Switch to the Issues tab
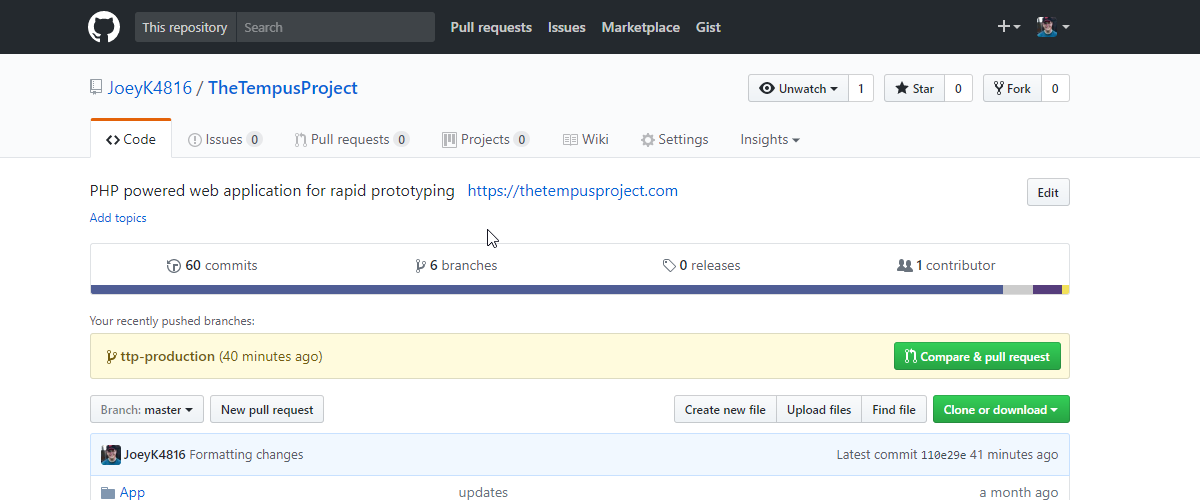 (225, 140)
